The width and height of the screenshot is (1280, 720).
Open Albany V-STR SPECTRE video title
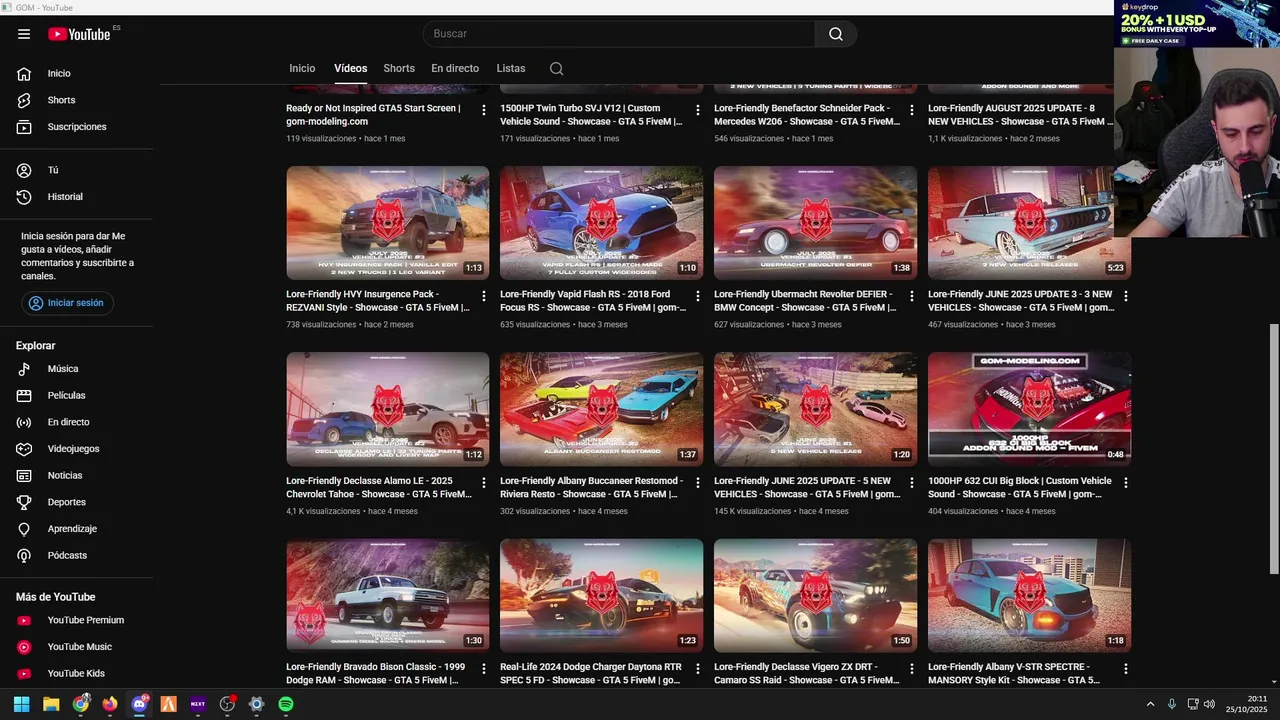1014,673
